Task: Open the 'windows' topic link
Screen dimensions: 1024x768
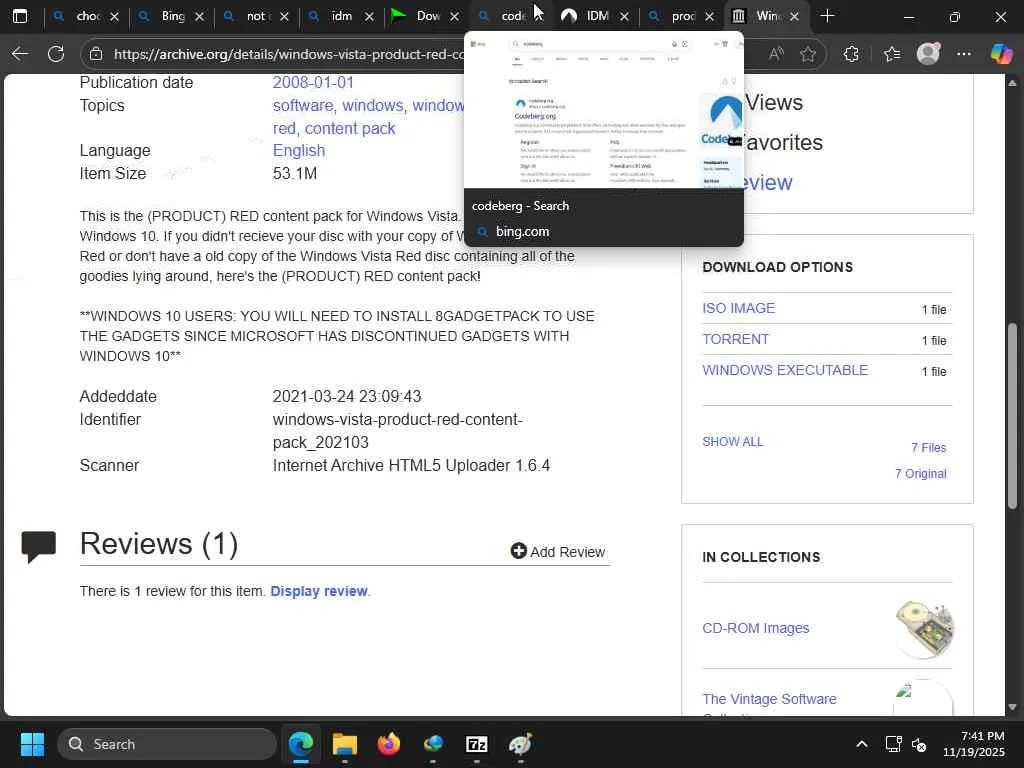Action: [373, 105]
